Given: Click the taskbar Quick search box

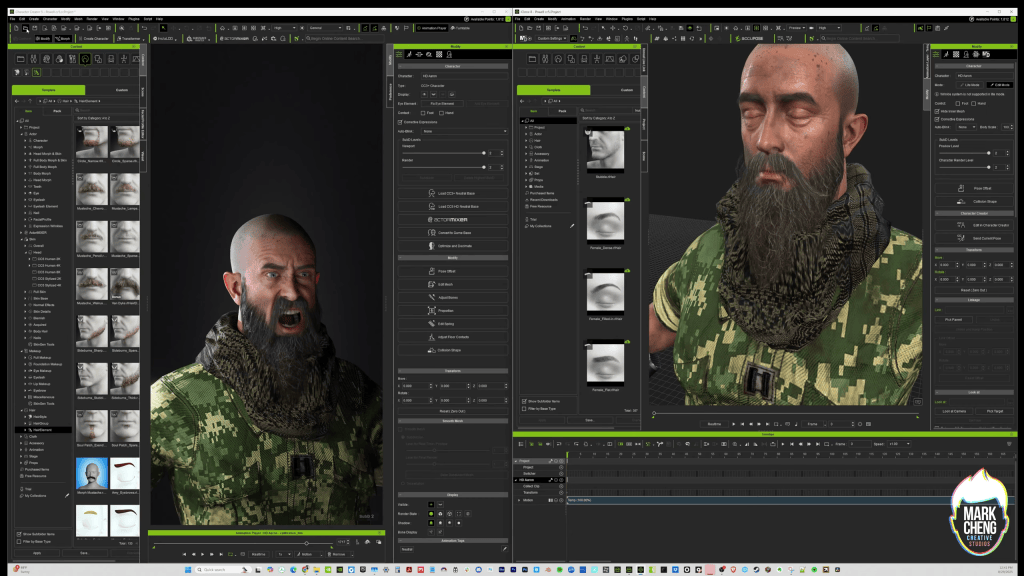Looking at the screenshot, I should click(222, 570).
